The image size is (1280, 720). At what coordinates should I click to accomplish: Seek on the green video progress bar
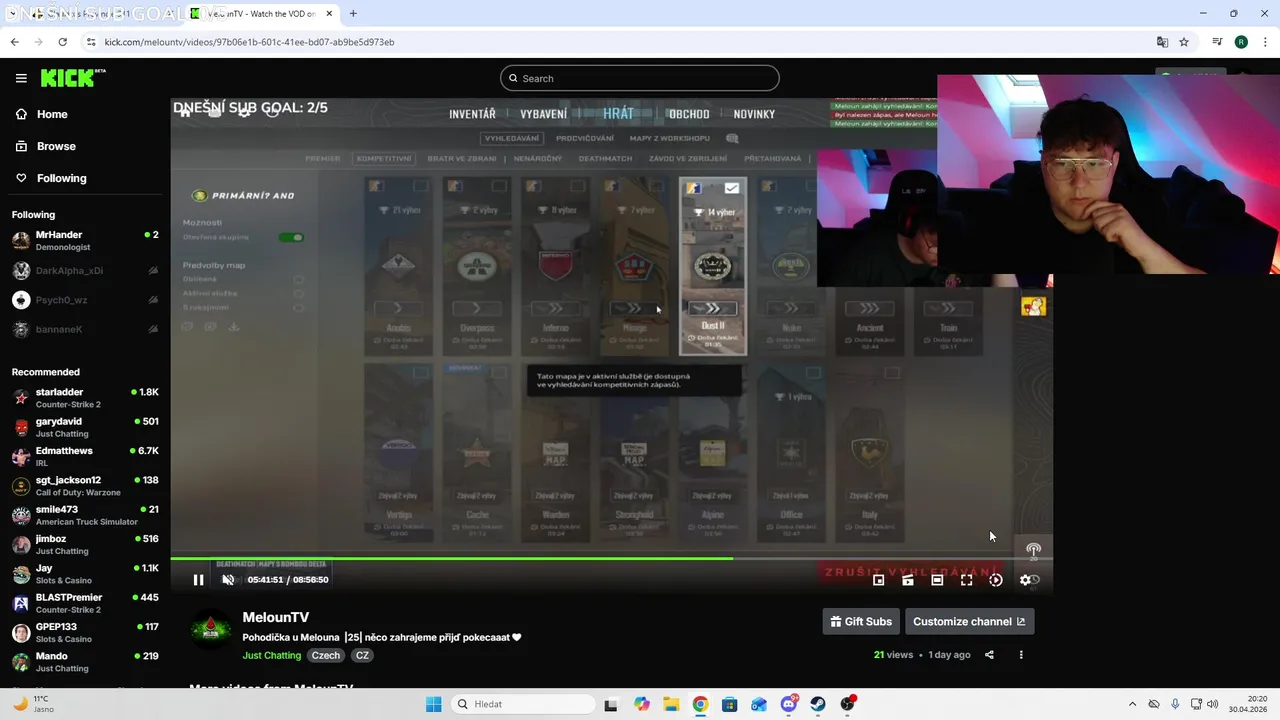click(x=611, y=558)
